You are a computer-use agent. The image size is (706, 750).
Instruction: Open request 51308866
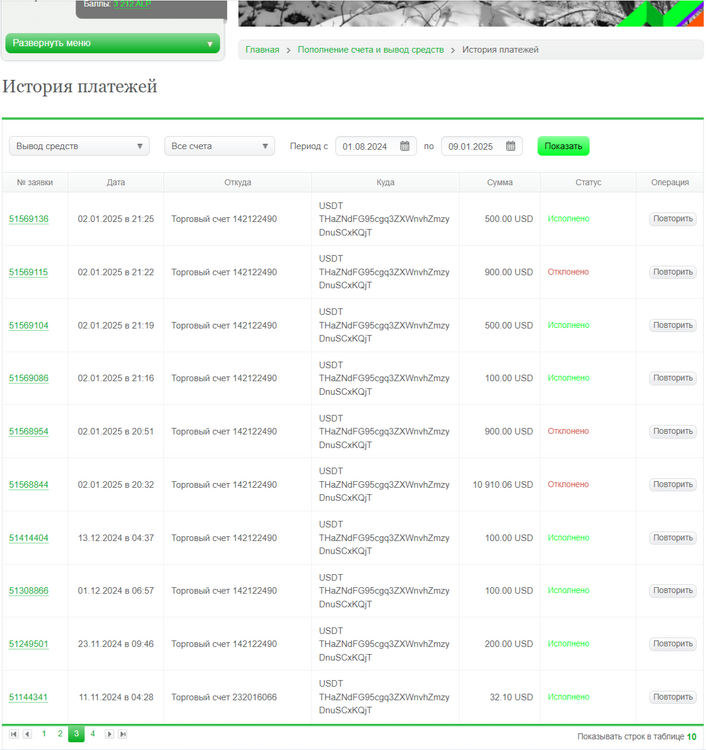point(29,591)
